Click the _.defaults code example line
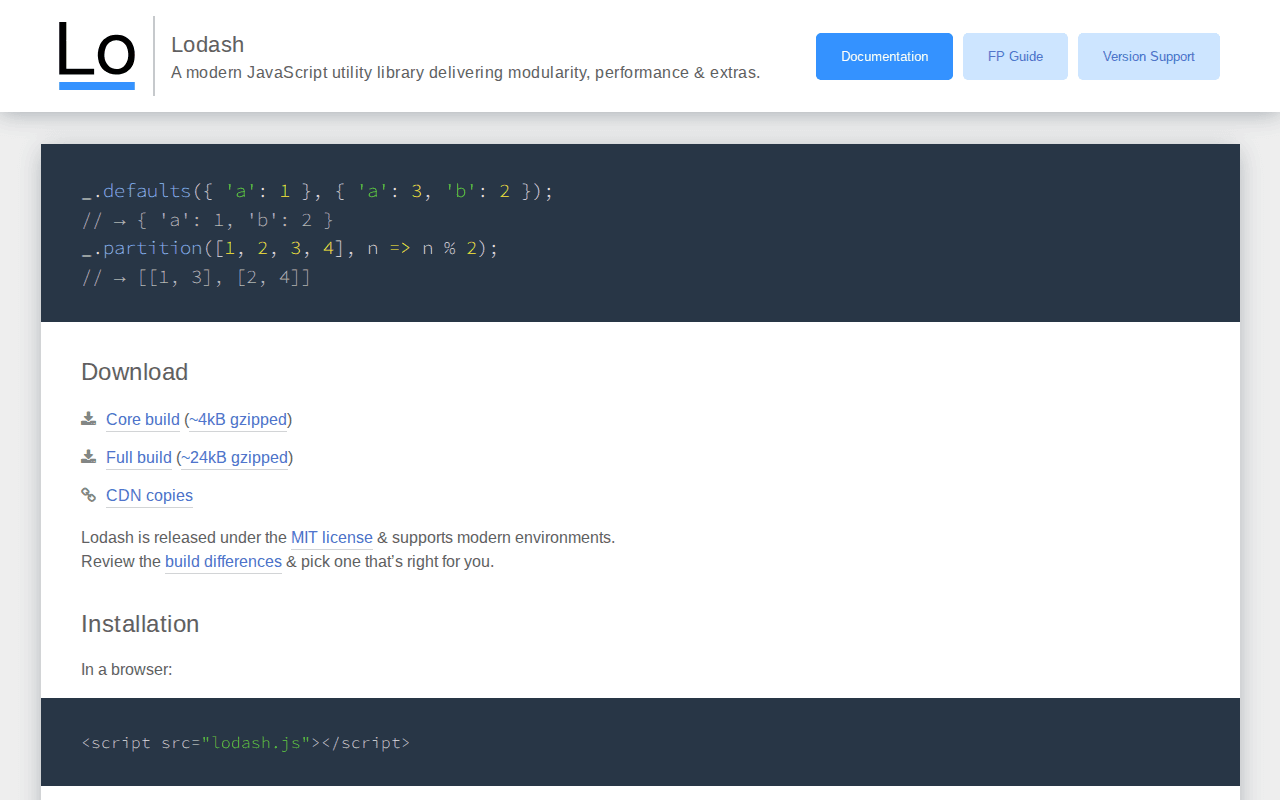This screenshot has width=1280, height=800. (x=317, y=191)
